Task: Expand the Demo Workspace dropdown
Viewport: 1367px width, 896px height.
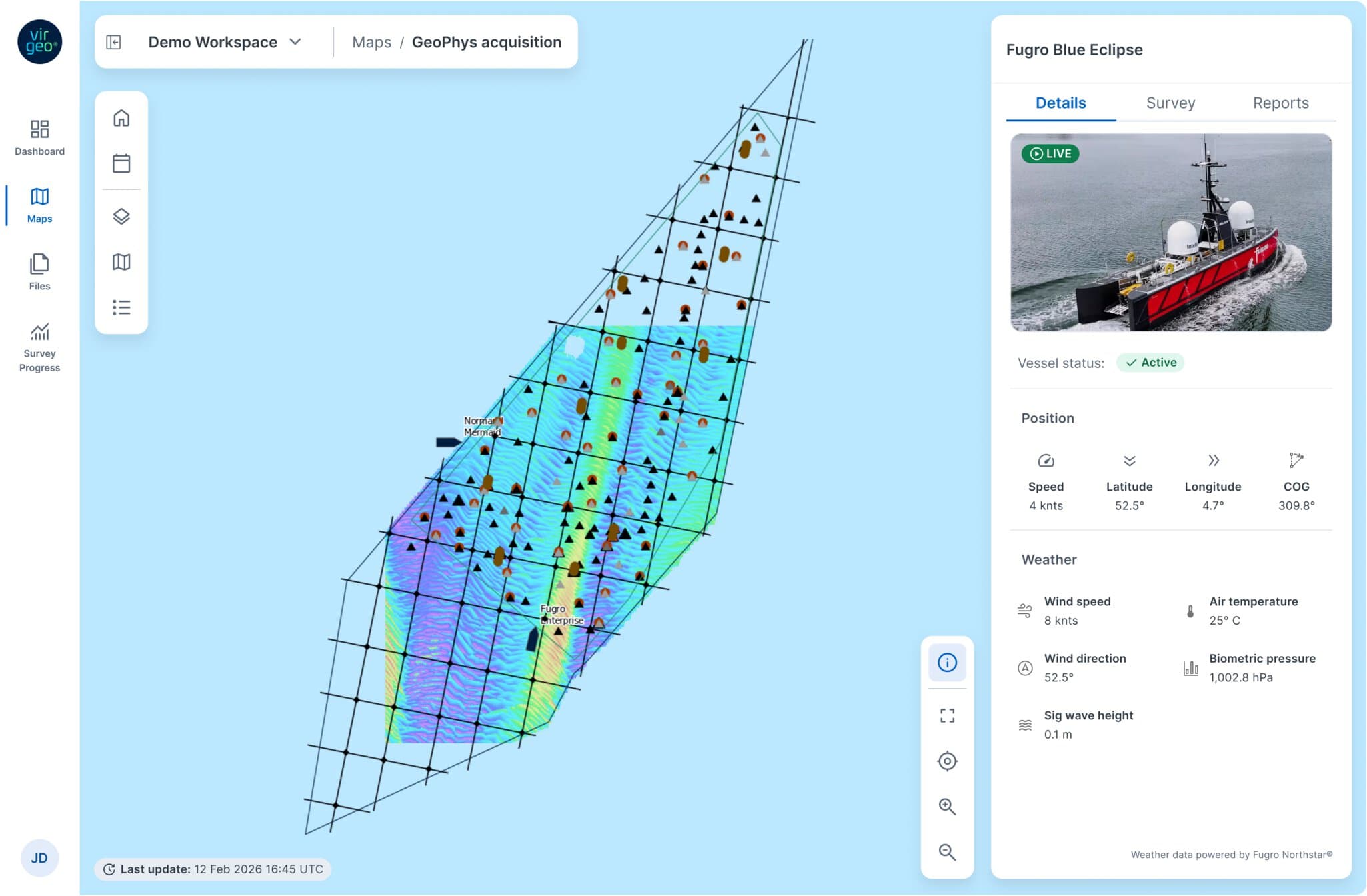Action: tap(225, 42)
